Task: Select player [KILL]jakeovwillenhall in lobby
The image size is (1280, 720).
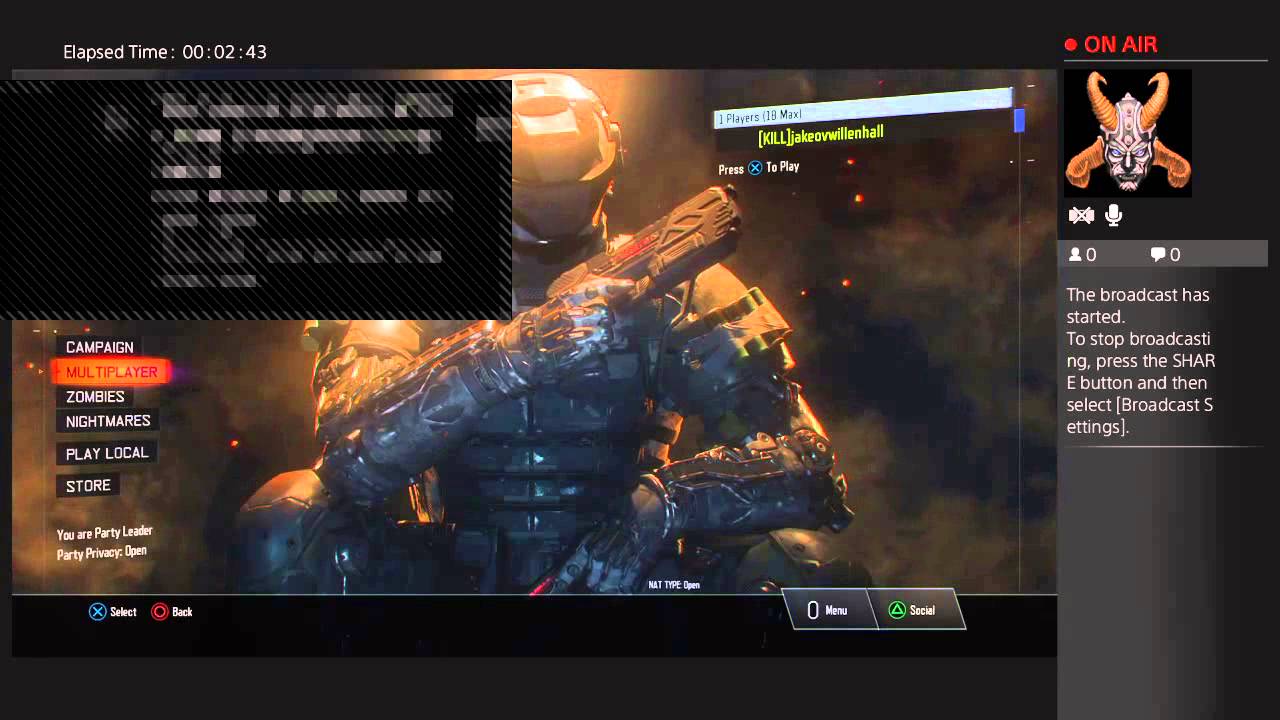Action: click(821, 135)
